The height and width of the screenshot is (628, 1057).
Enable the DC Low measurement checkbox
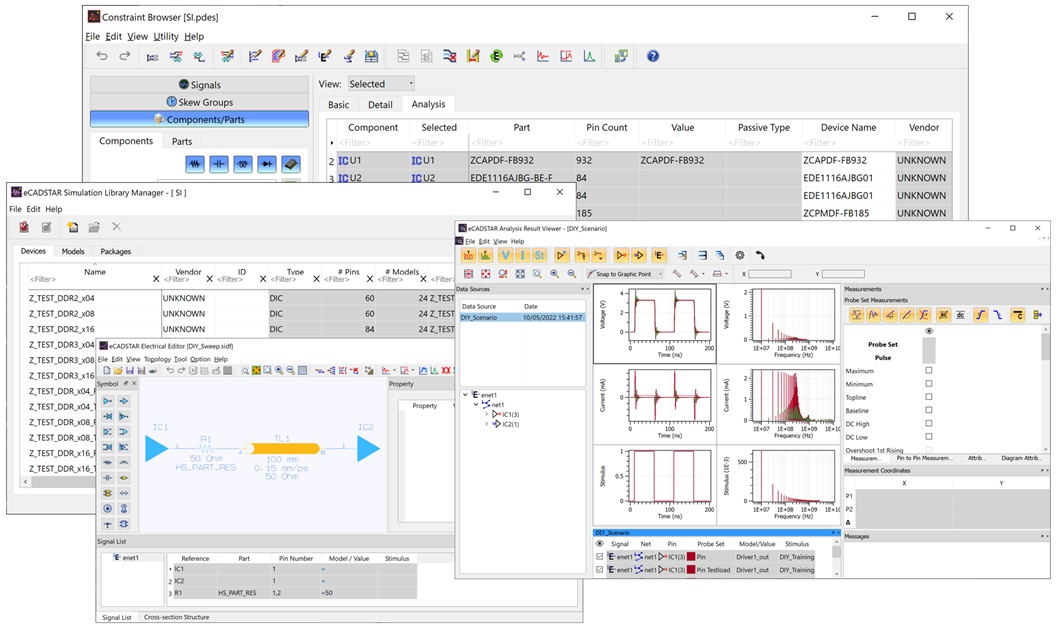929,437
